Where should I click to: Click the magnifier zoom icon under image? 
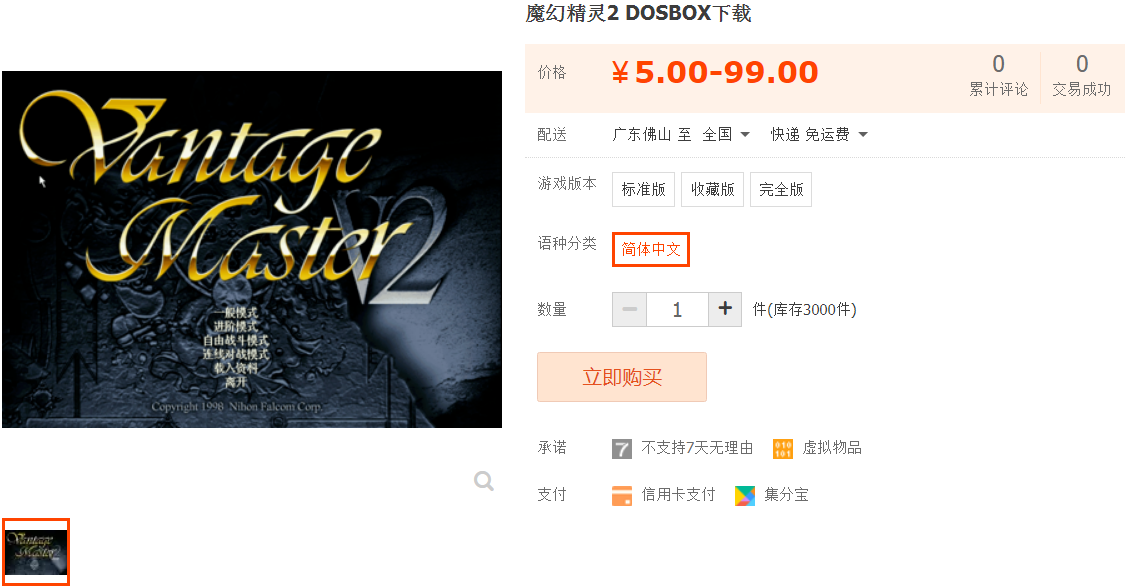pos(484,480)
